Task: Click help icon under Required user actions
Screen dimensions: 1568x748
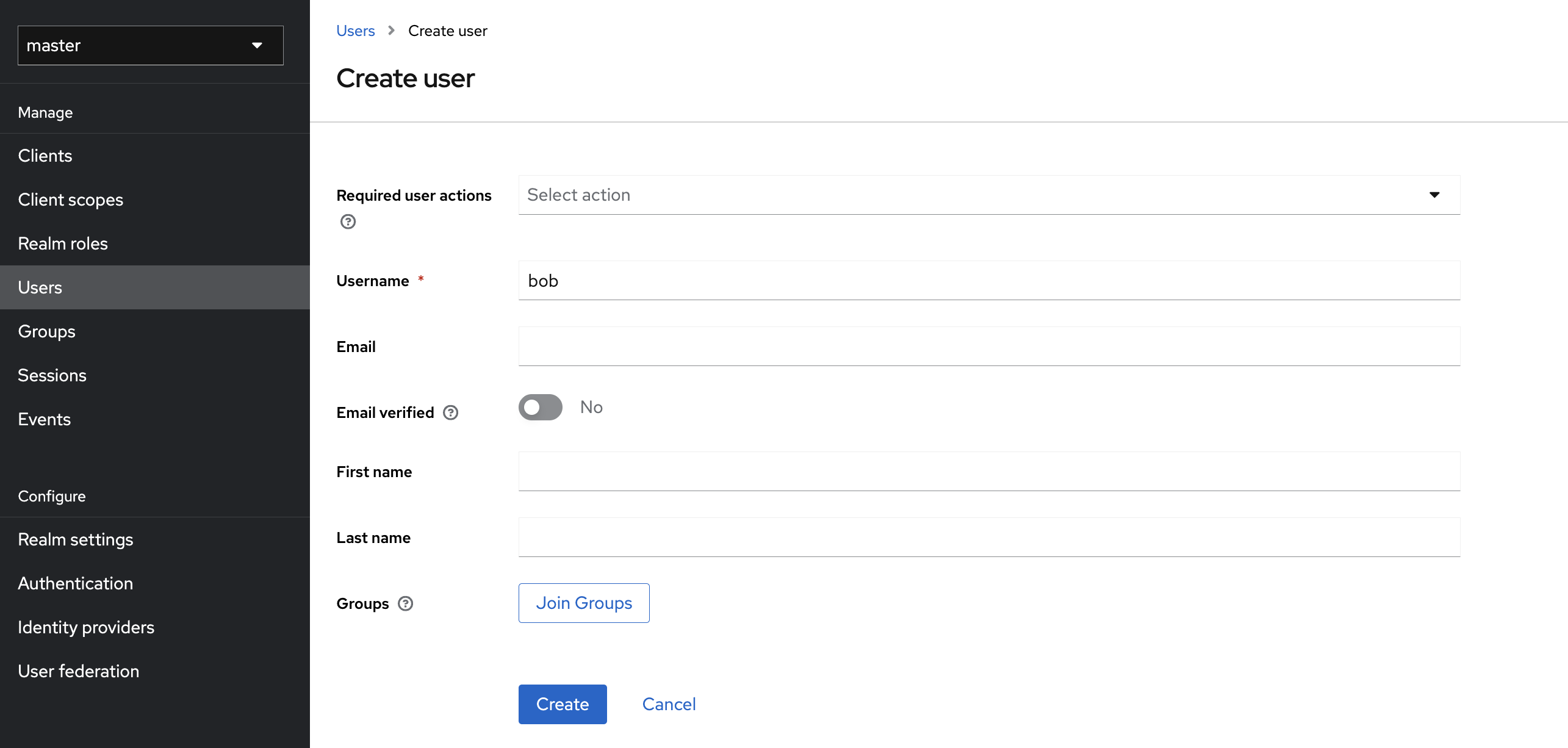Action: click(348, 221)
